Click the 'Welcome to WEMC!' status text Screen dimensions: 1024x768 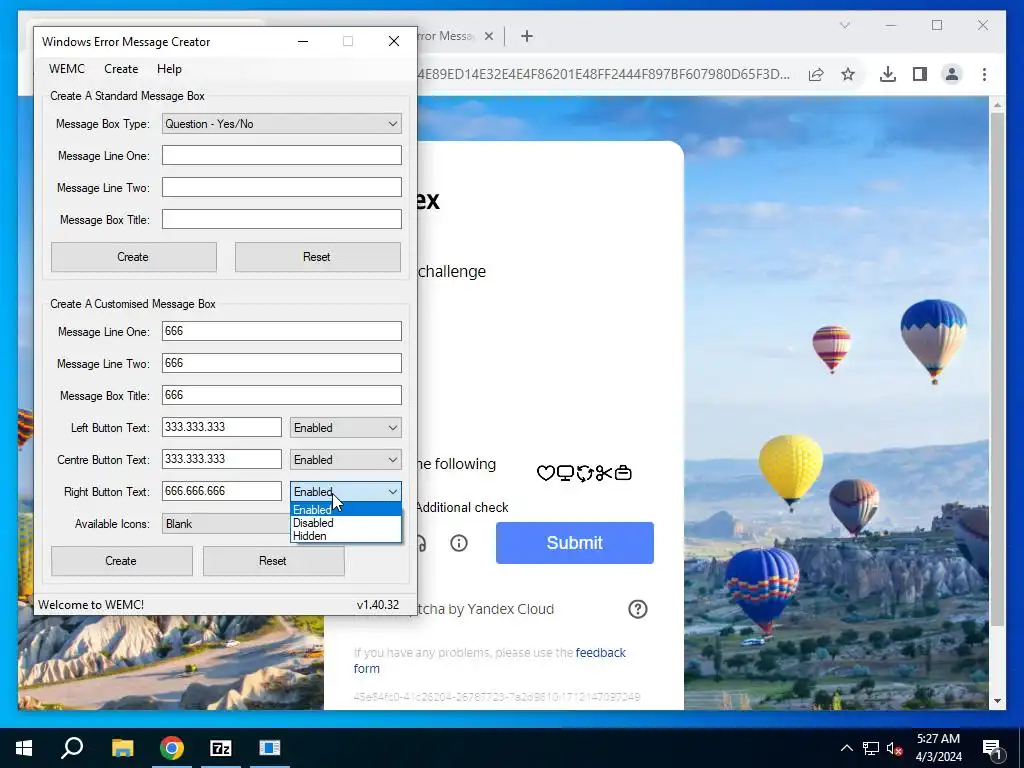click(x=91, y=605)
